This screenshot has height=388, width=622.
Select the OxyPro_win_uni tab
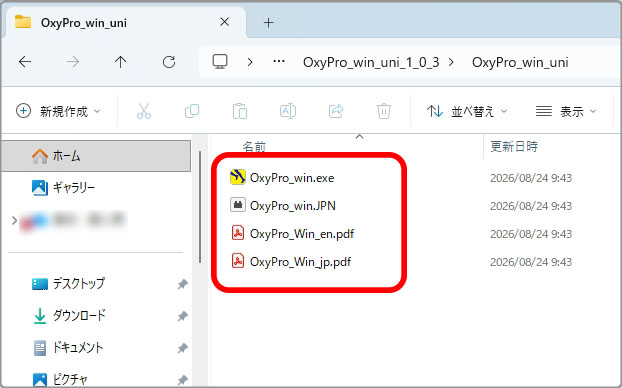pyautogui.click(x=125, y=22)
